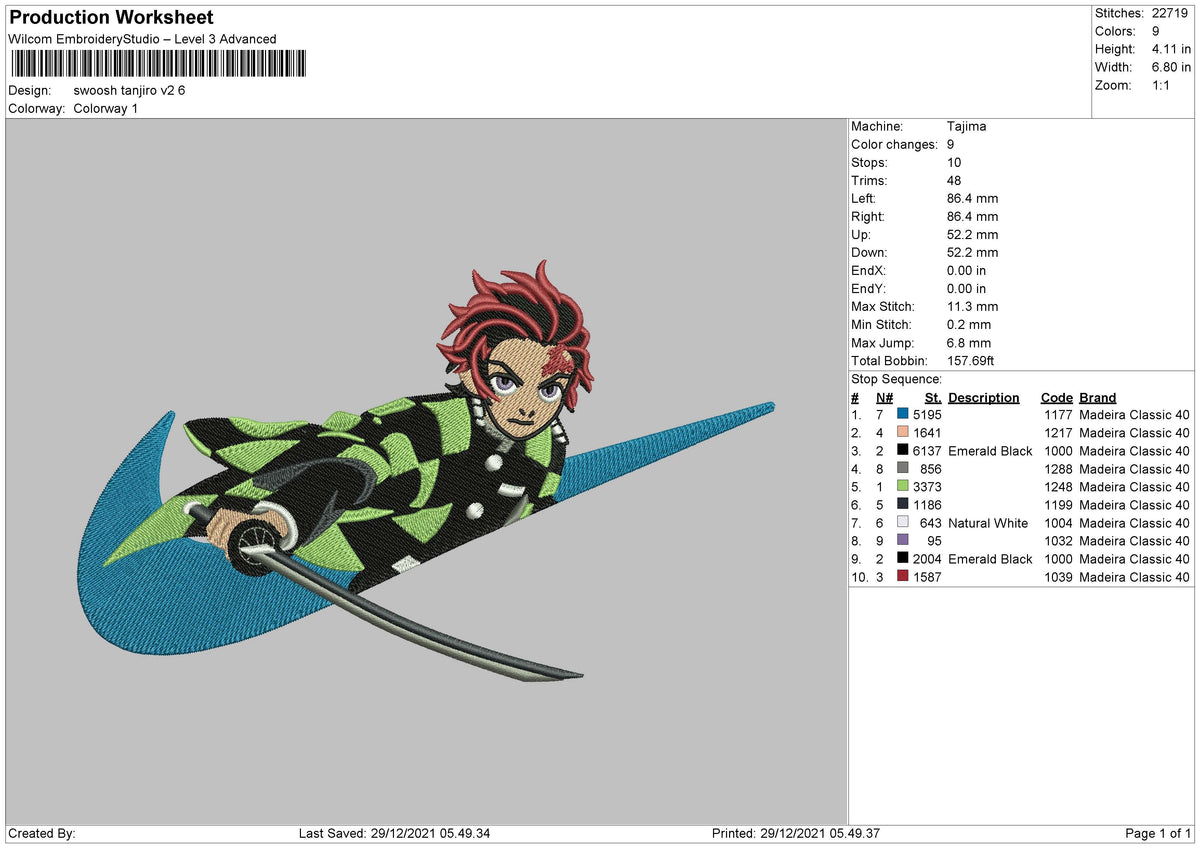Viewport: 1200px width, 848px height.
Task: Click the Code column header
Action: tap(1056, 397)
